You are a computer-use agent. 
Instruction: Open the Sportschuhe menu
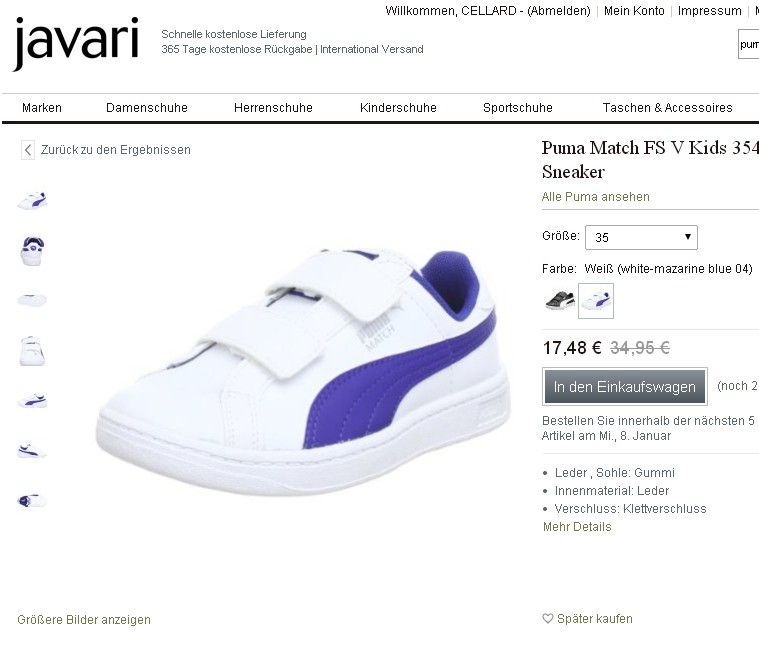point(517,107)
